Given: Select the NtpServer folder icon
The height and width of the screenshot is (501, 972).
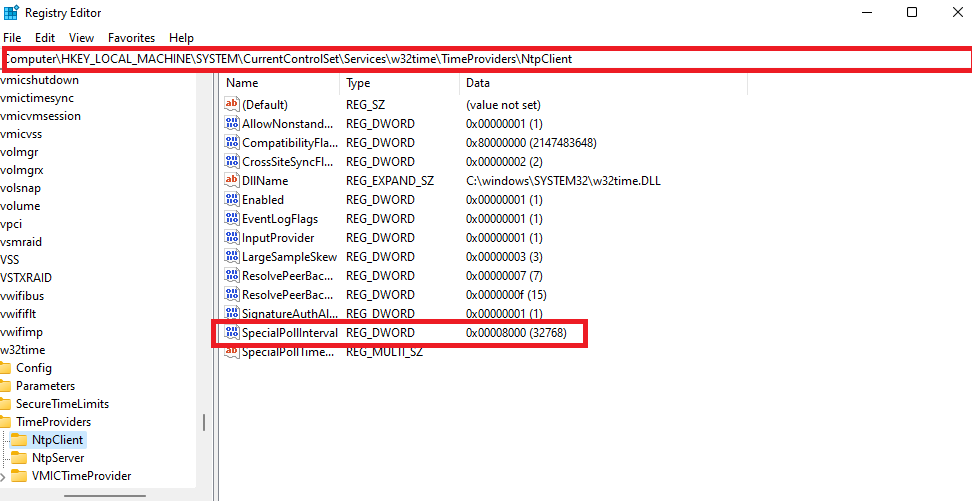Looking at the screenshot, I should 19,458.
